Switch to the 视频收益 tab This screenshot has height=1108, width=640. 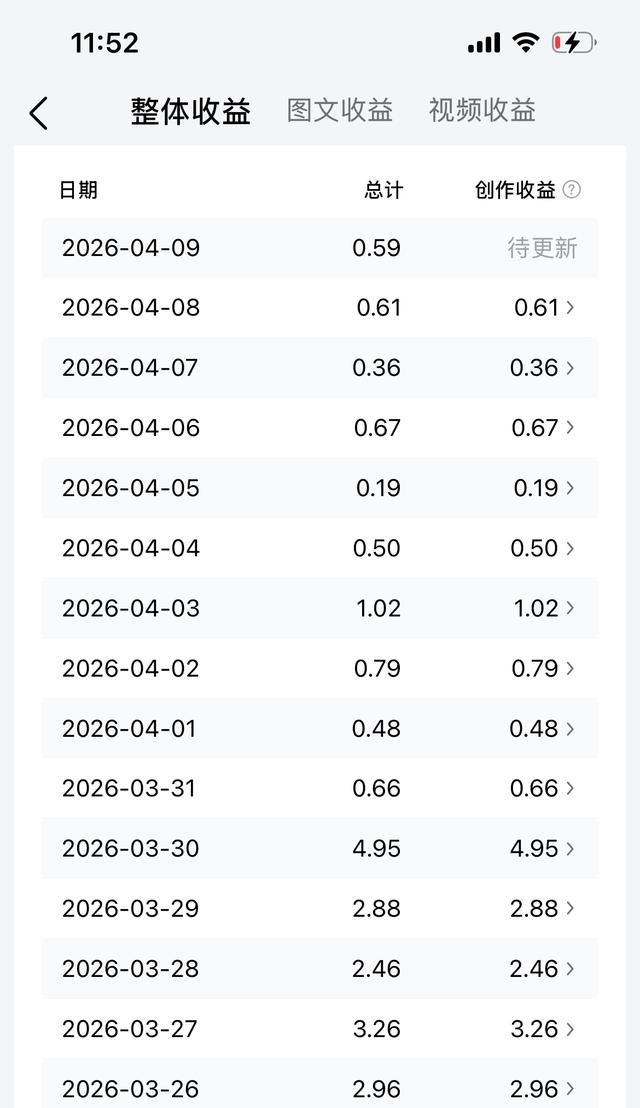pyautogui.click(x=482, y=110)
